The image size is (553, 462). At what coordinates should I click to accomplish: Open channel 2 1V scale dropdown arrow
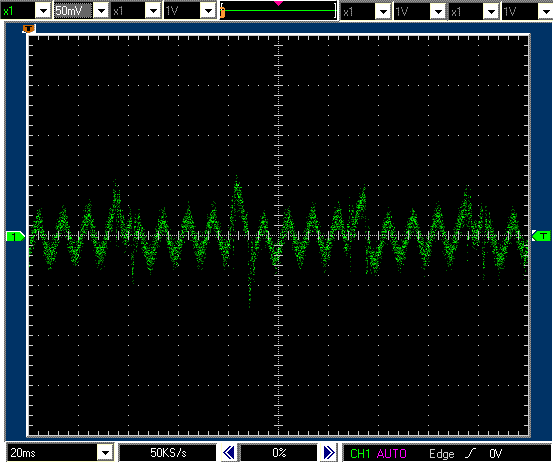point(208,11)
